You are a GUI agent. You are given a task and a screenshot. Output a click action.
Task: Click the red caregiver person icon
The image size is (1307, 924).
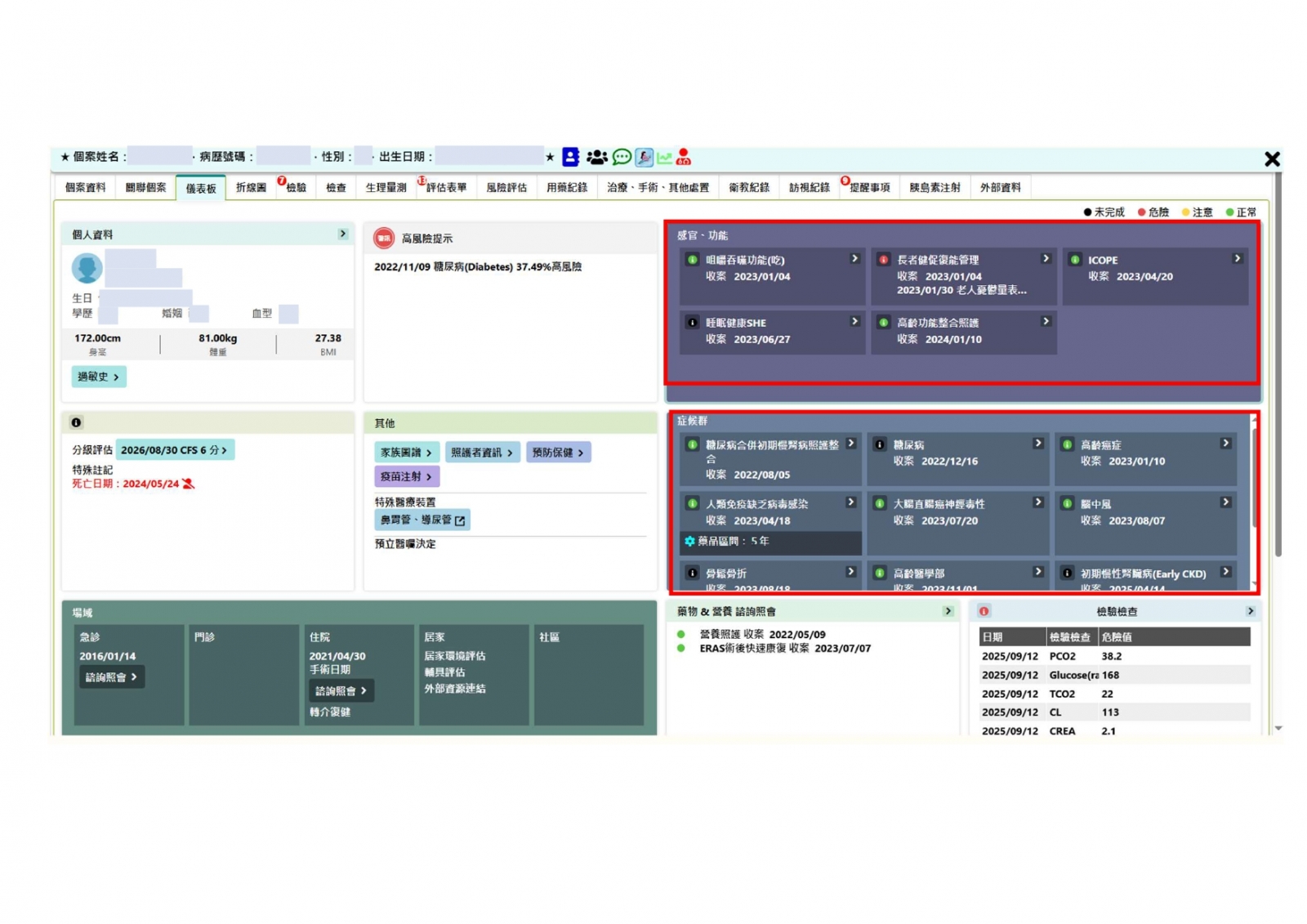click(x=685, y=157)
